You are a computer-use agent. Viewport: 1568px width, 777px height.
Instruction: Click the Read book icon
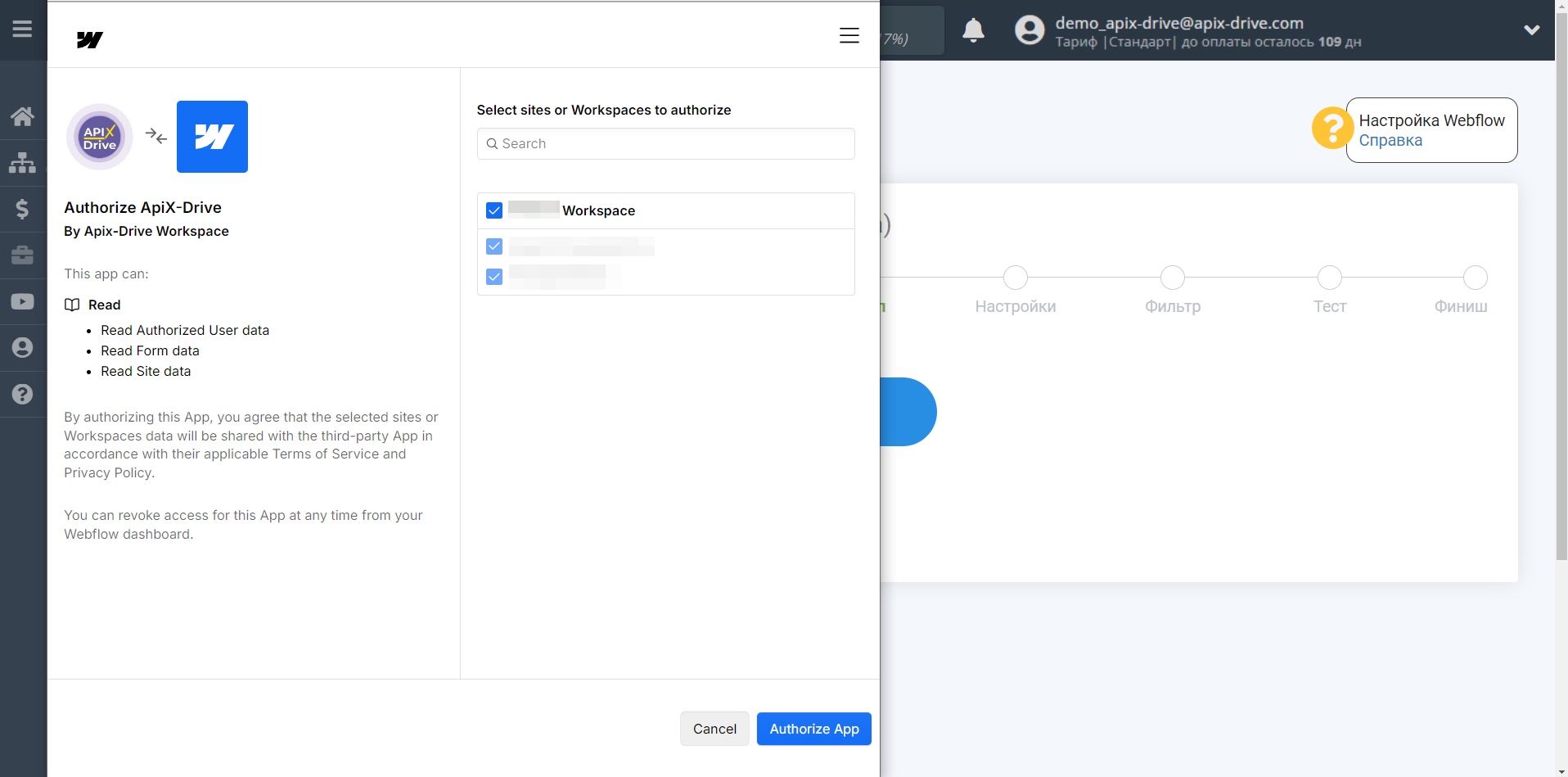click(72, 305)
